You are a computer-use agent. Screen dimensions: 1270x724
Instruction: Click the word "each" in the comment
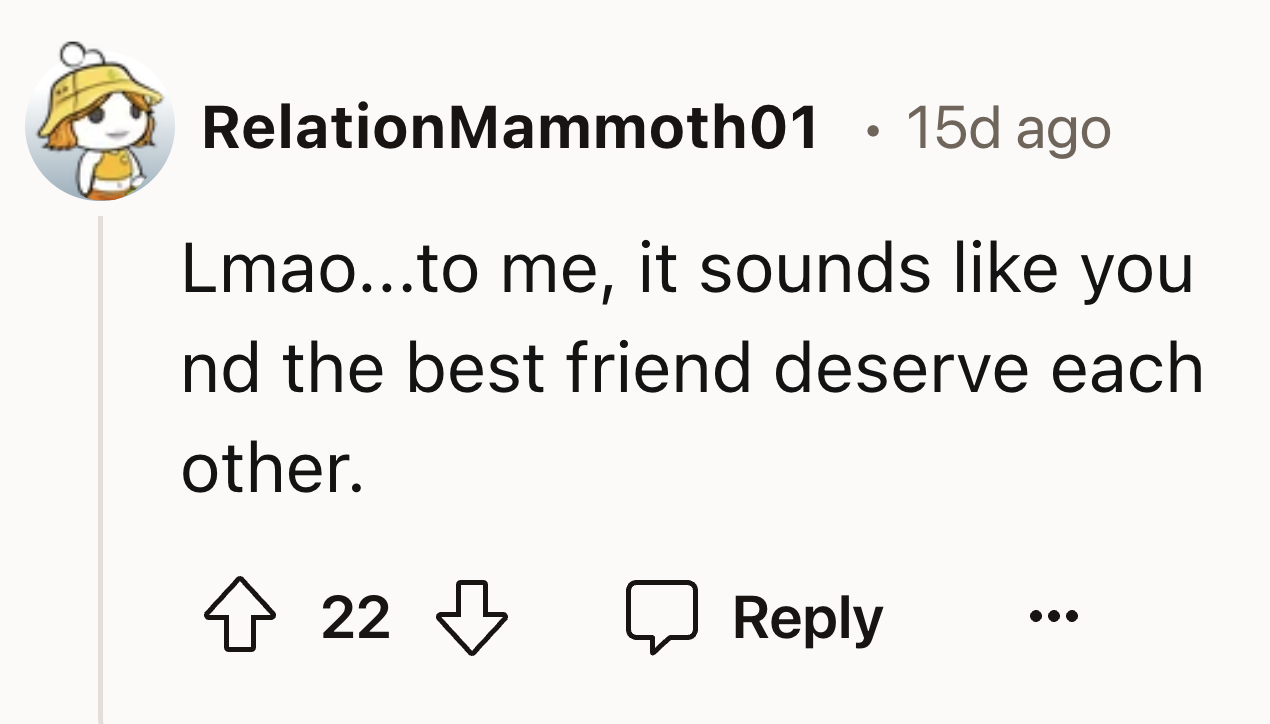click(x=1128, y=368)
